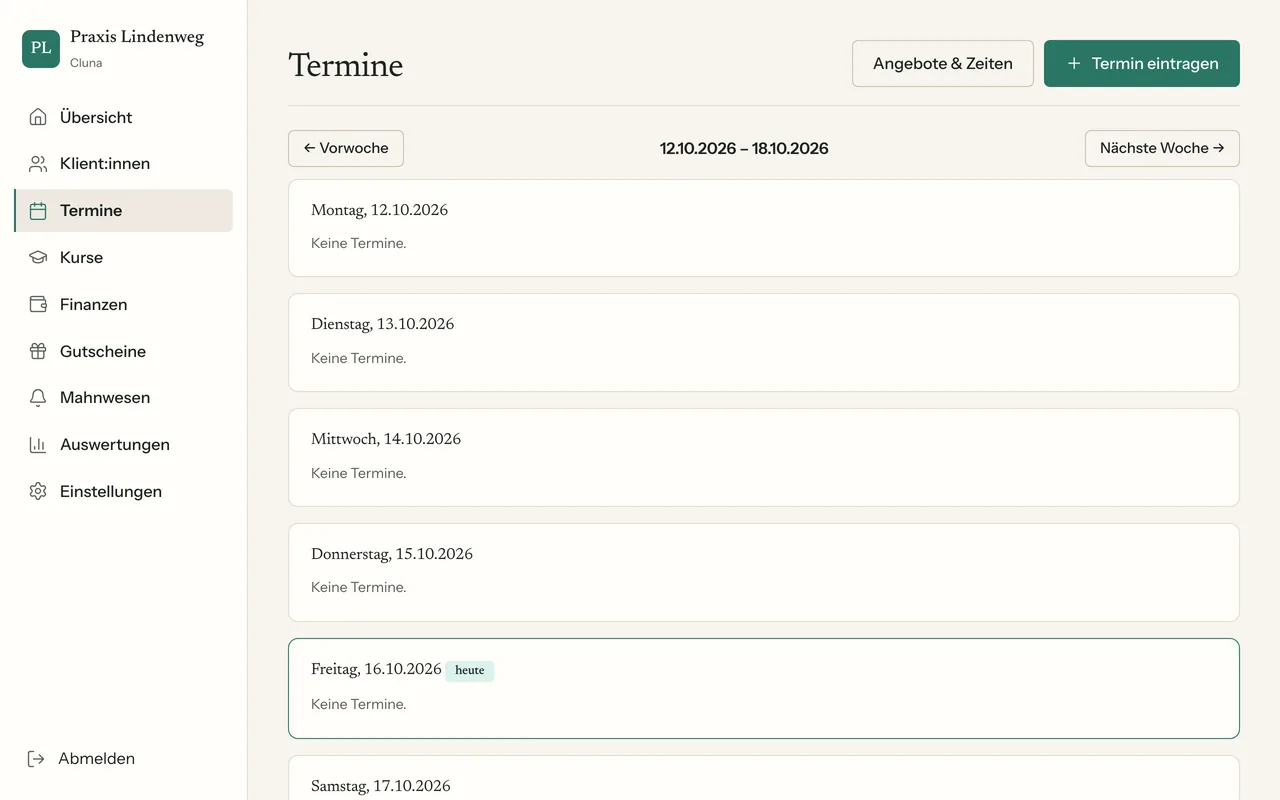
Task: Click Keine Termine text under Montag
Action: click(359, 244)
